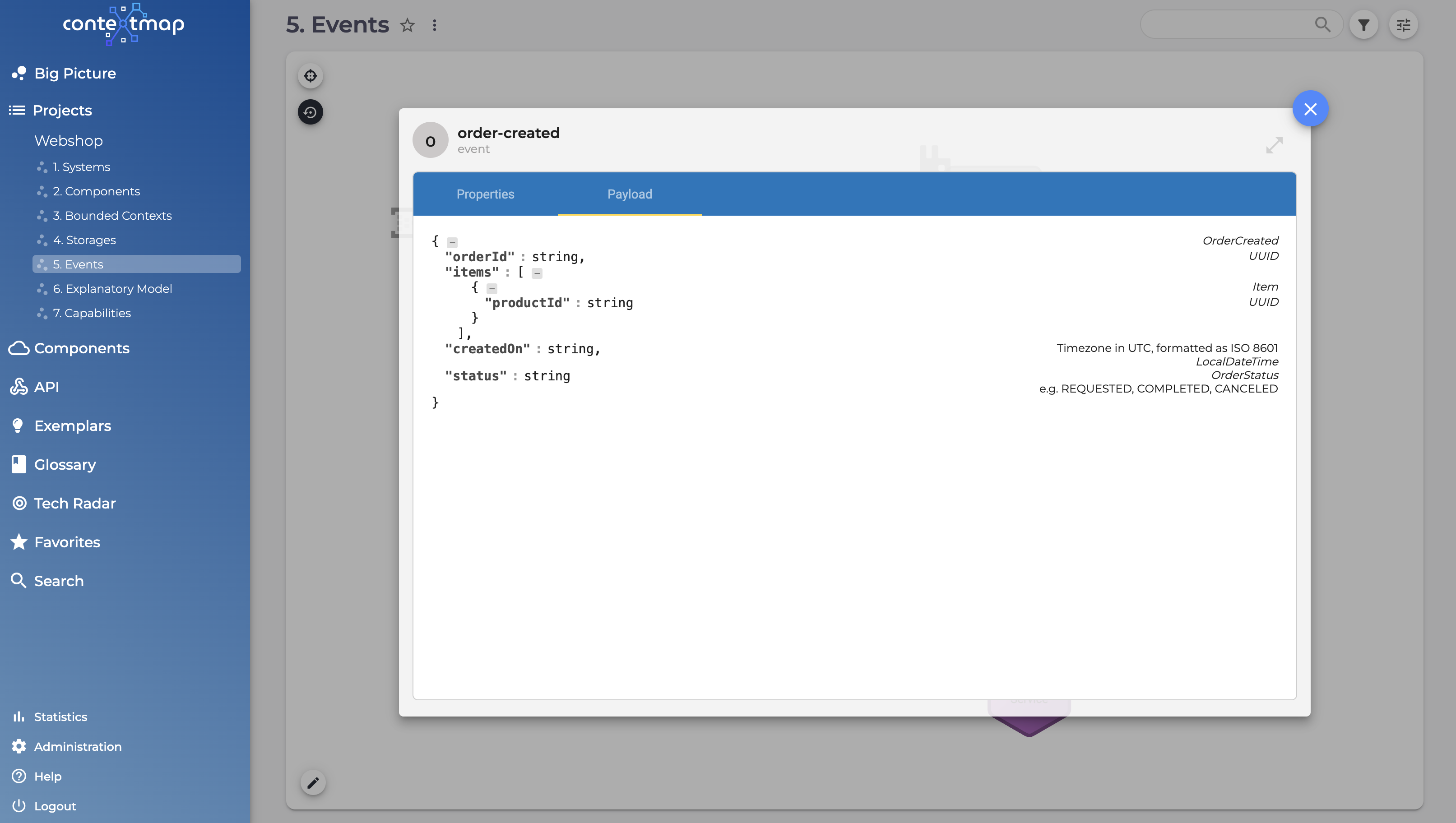Click the order-created dialog title

[508, 133]
